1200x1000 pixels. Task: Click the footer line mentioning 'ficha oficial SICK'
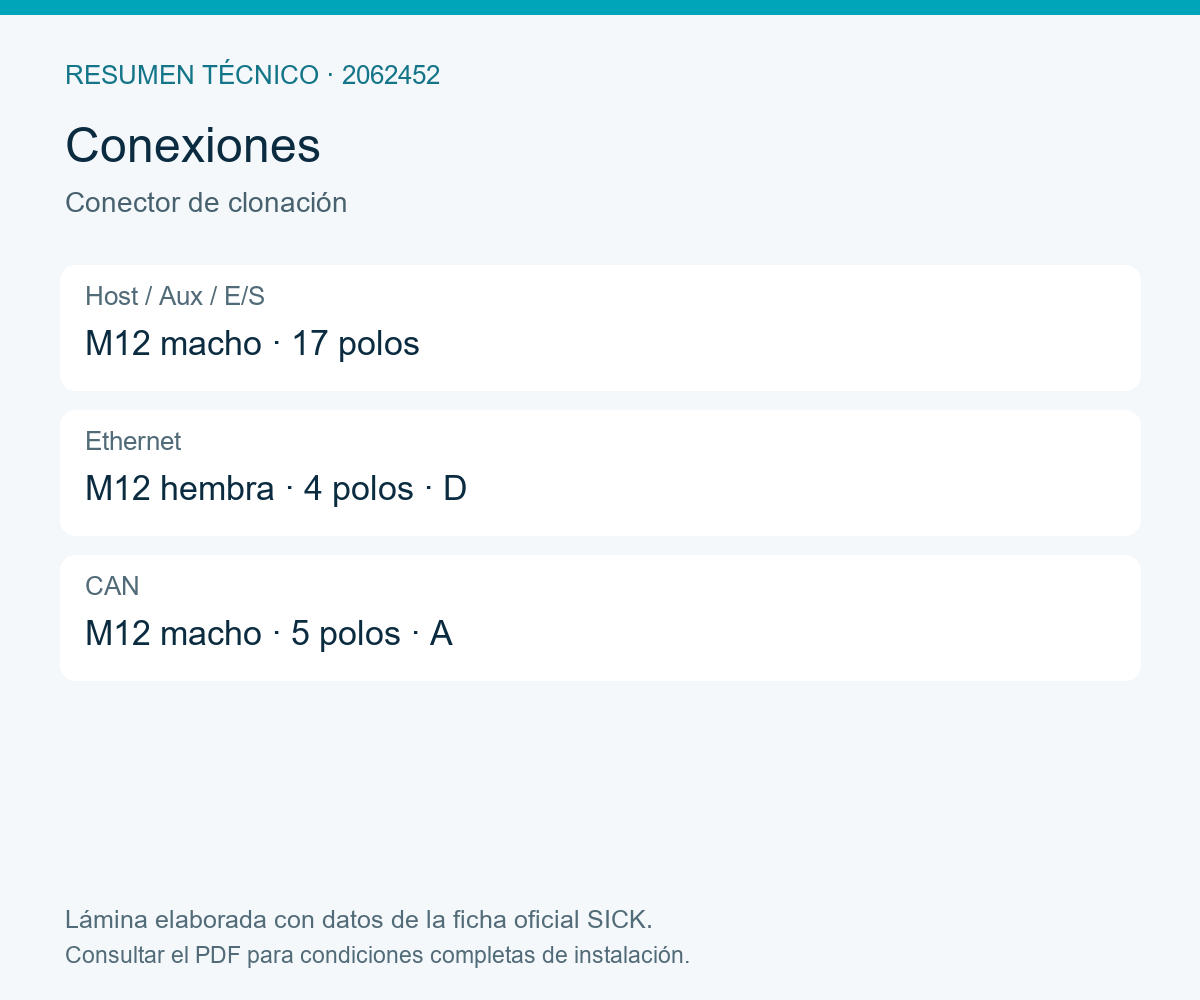click(359, 919)
